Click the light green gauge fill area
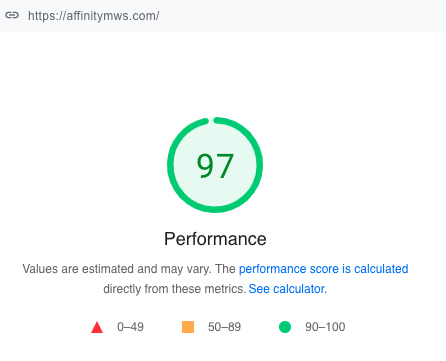Screen dimensions: 446x361 click(x=215, y=193)
